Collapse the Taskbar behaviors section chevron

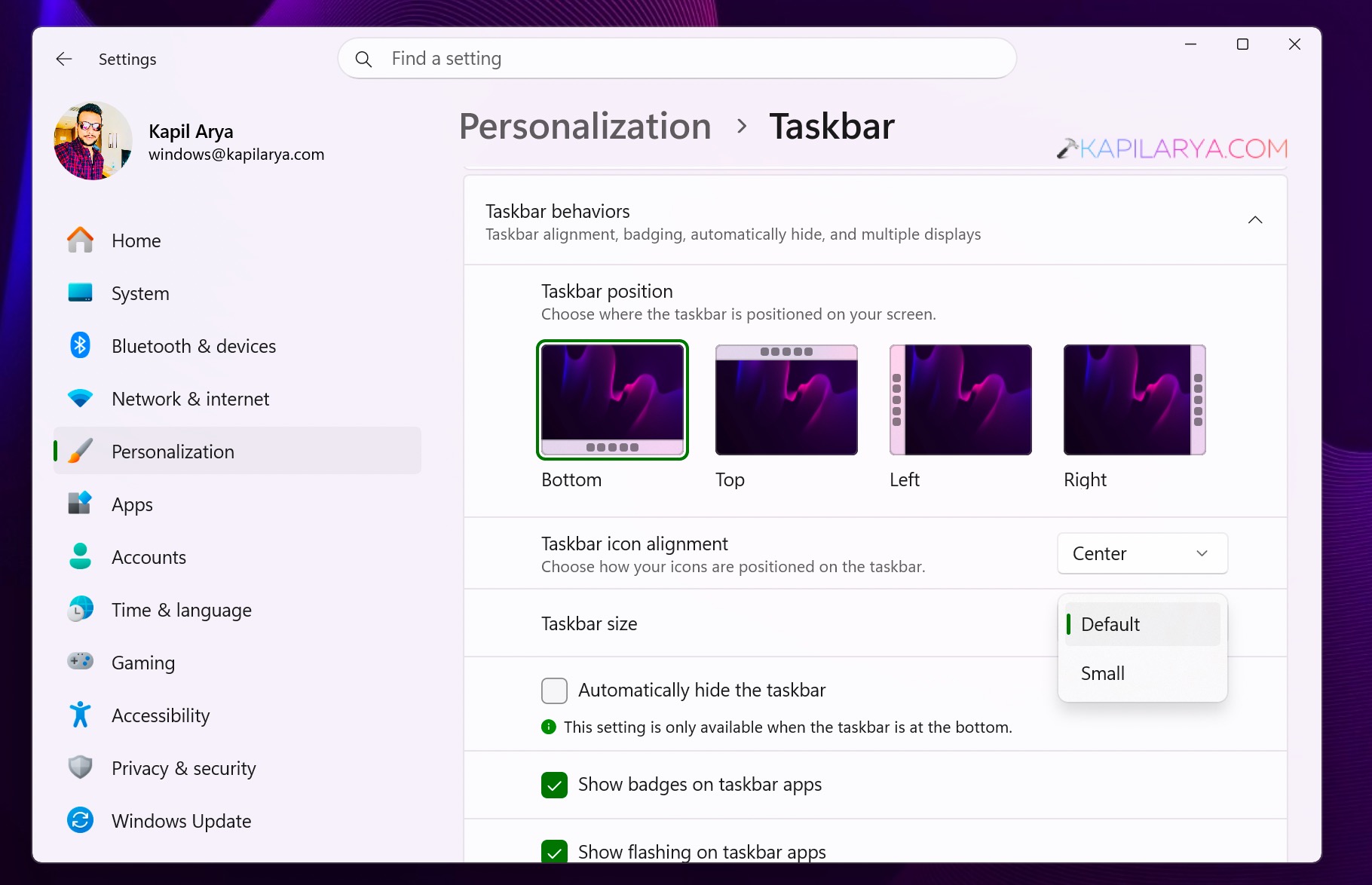pyautogui.click(x=1255, y=220)
